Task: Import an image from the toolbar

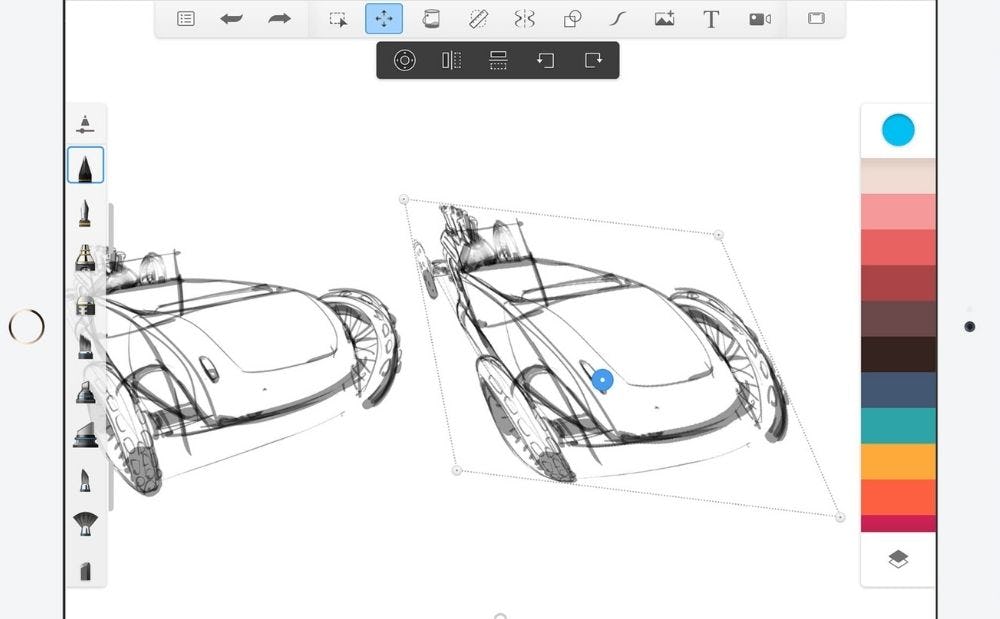Action: tap(664, 19)
